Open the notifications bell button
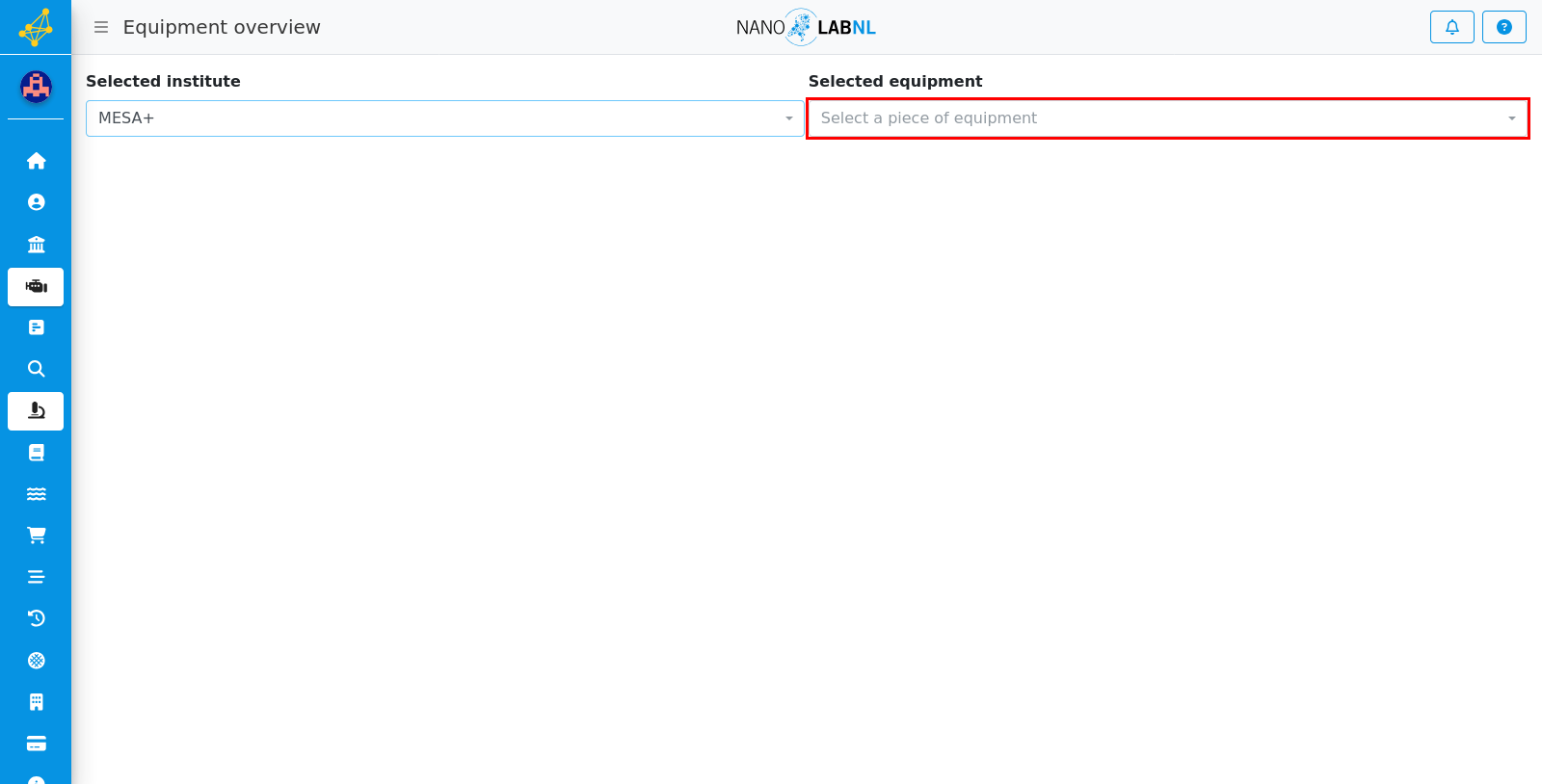 click(1452, 27)
